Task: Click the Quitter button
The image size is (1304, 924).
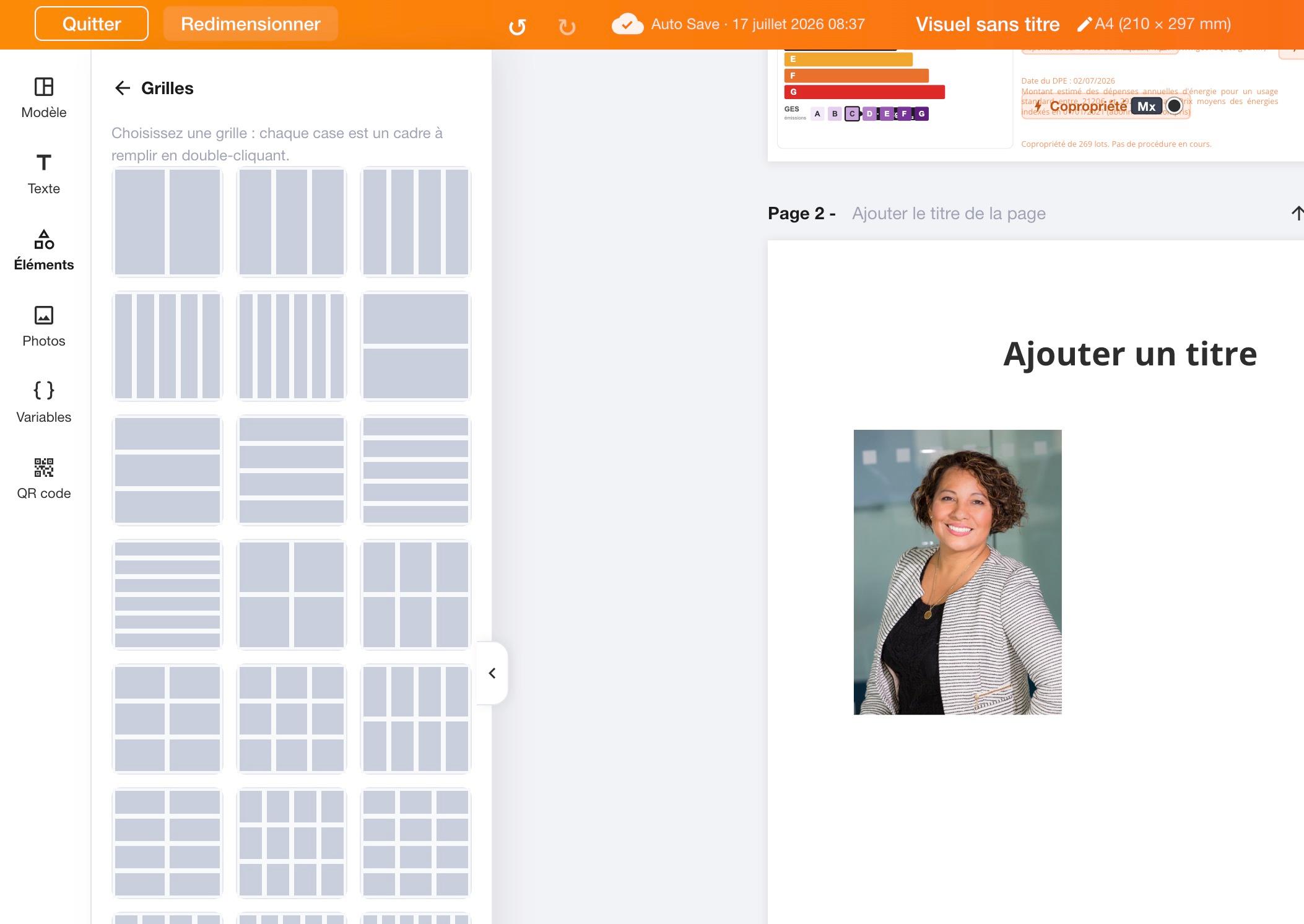Action: pos(92,24)
